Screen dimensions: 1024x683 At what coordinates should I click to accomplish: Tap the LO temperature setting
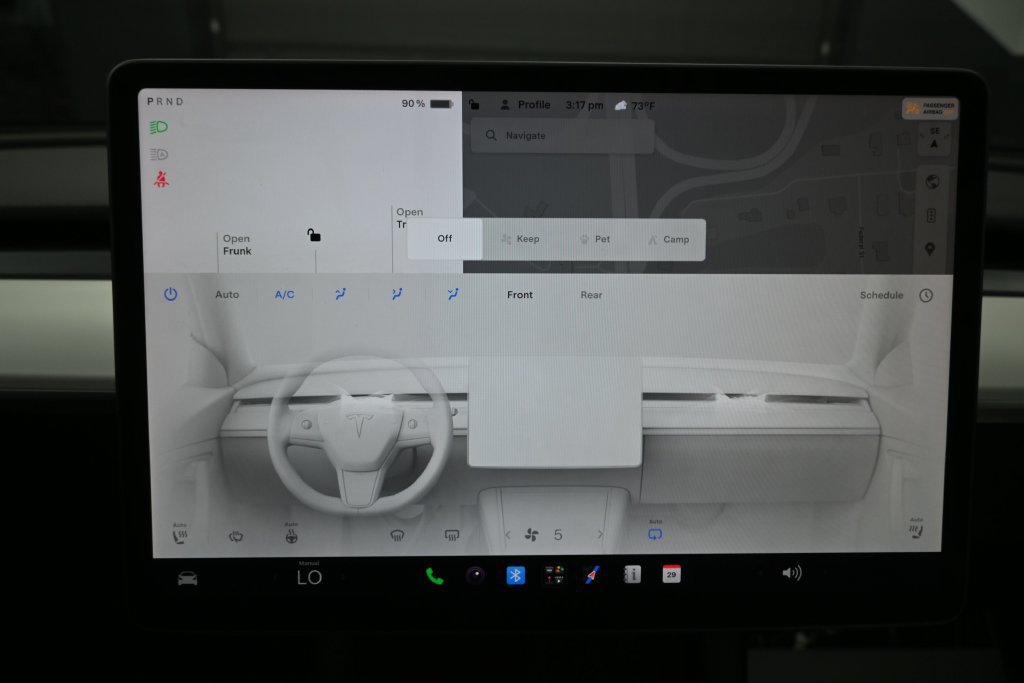[310, 577]
